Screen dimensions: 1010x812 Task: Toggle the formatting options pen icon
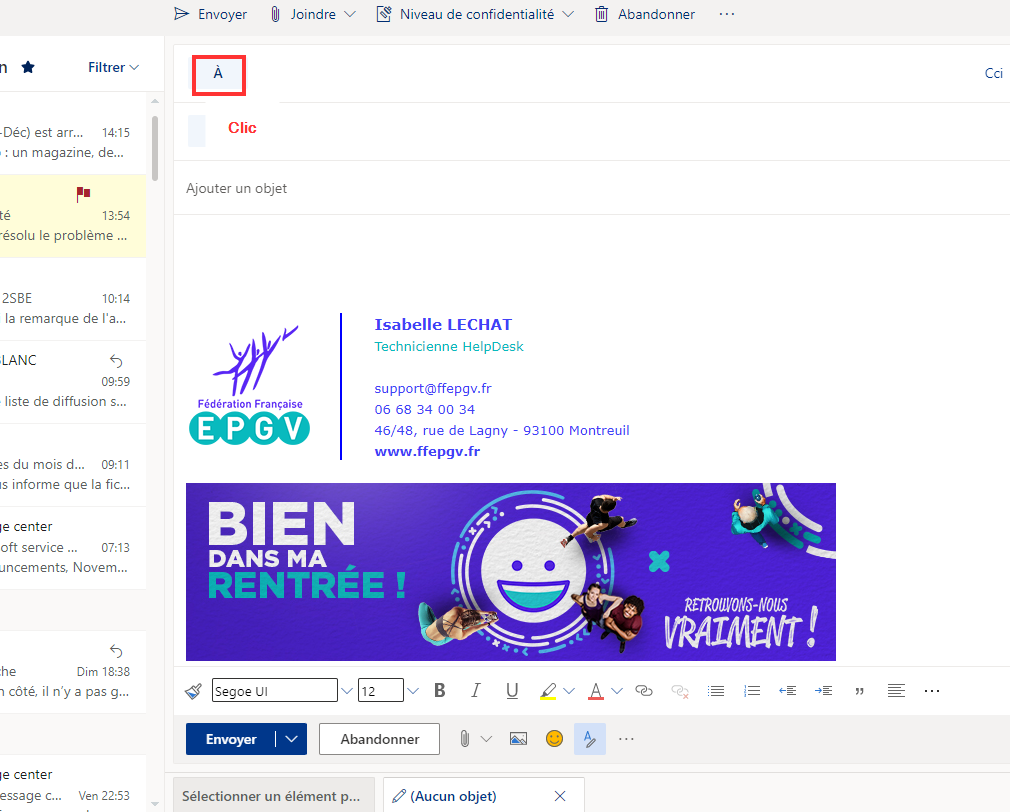[x=590, y=739]
